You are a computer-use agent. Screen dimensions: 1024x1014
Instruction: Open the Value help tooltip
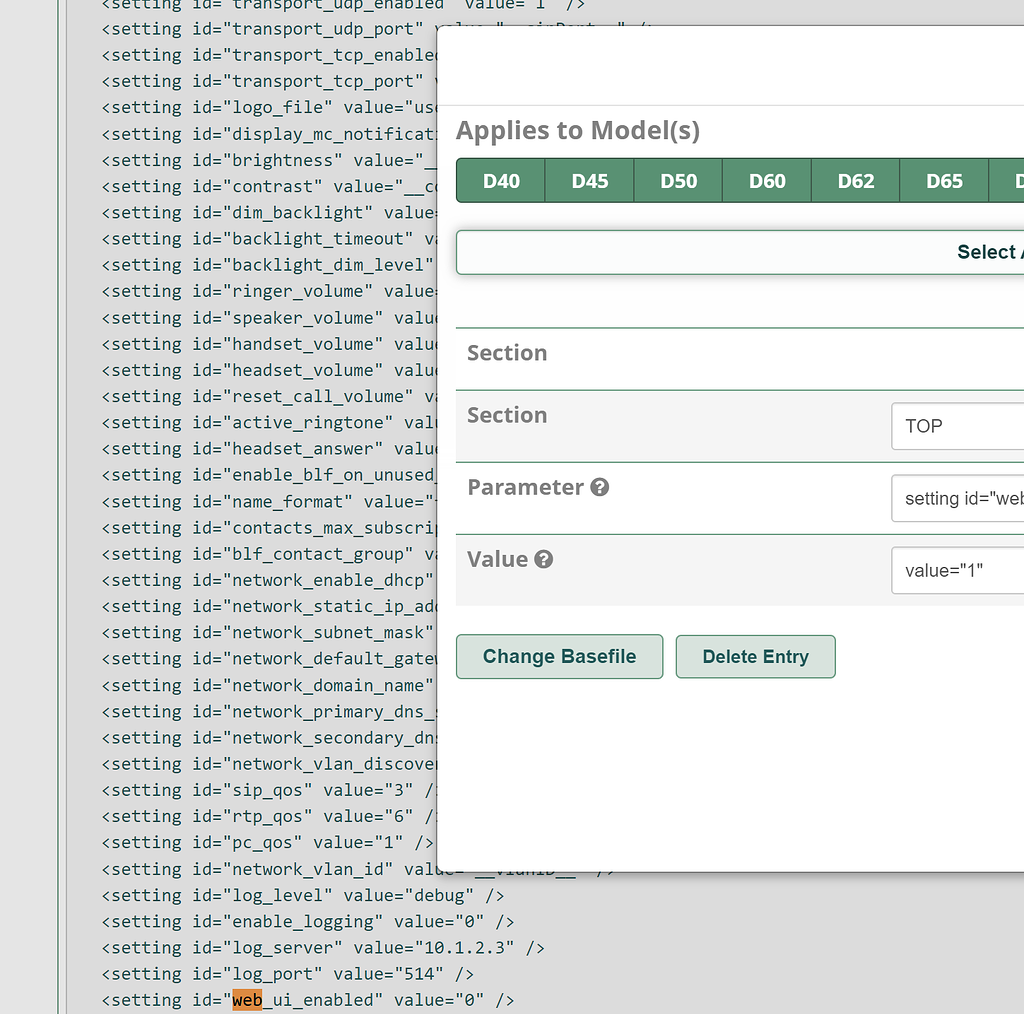[543, 559]
